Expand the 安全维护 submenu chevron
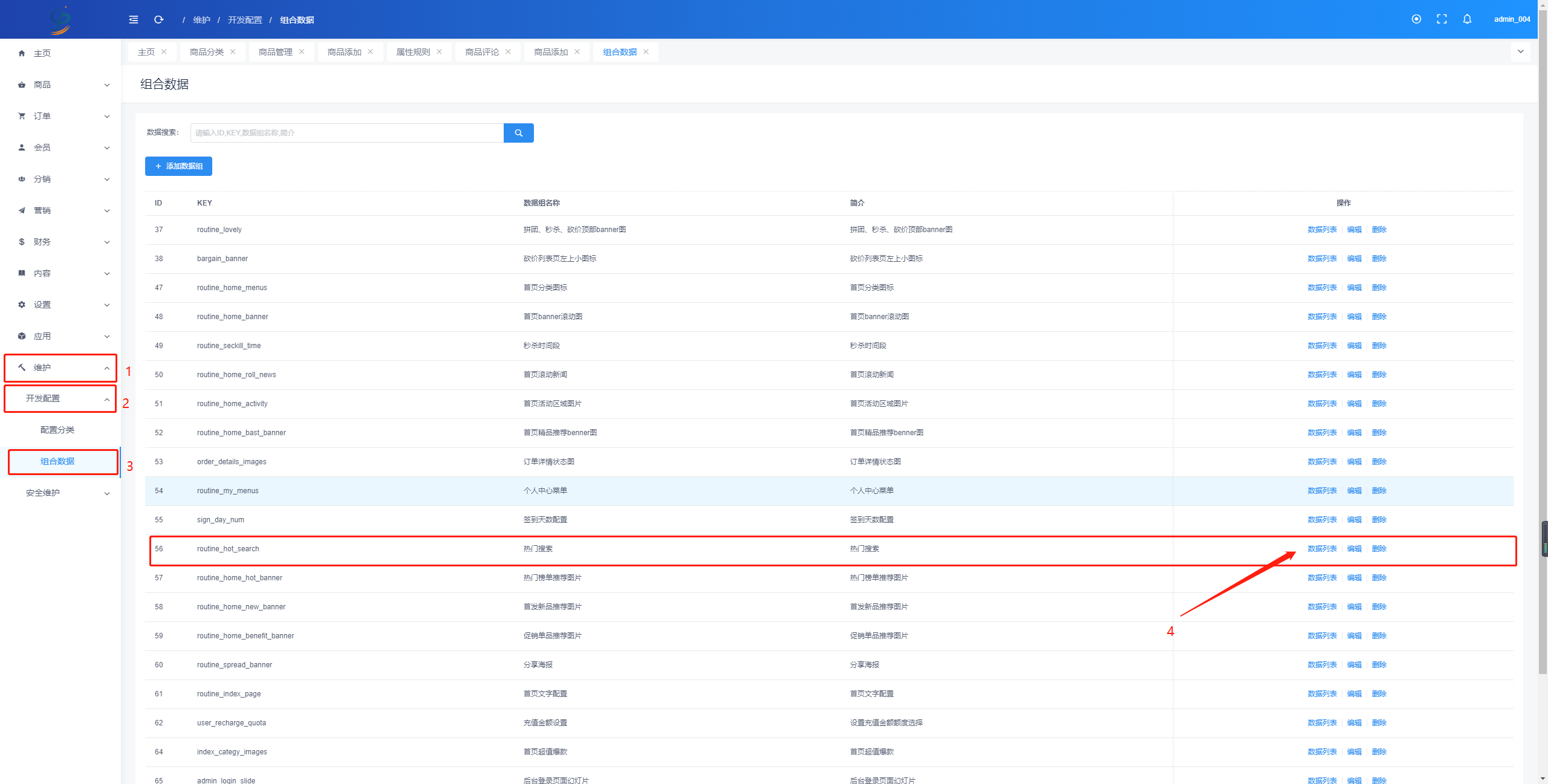This screenshot has height=784, width=1548. [107, 494]
